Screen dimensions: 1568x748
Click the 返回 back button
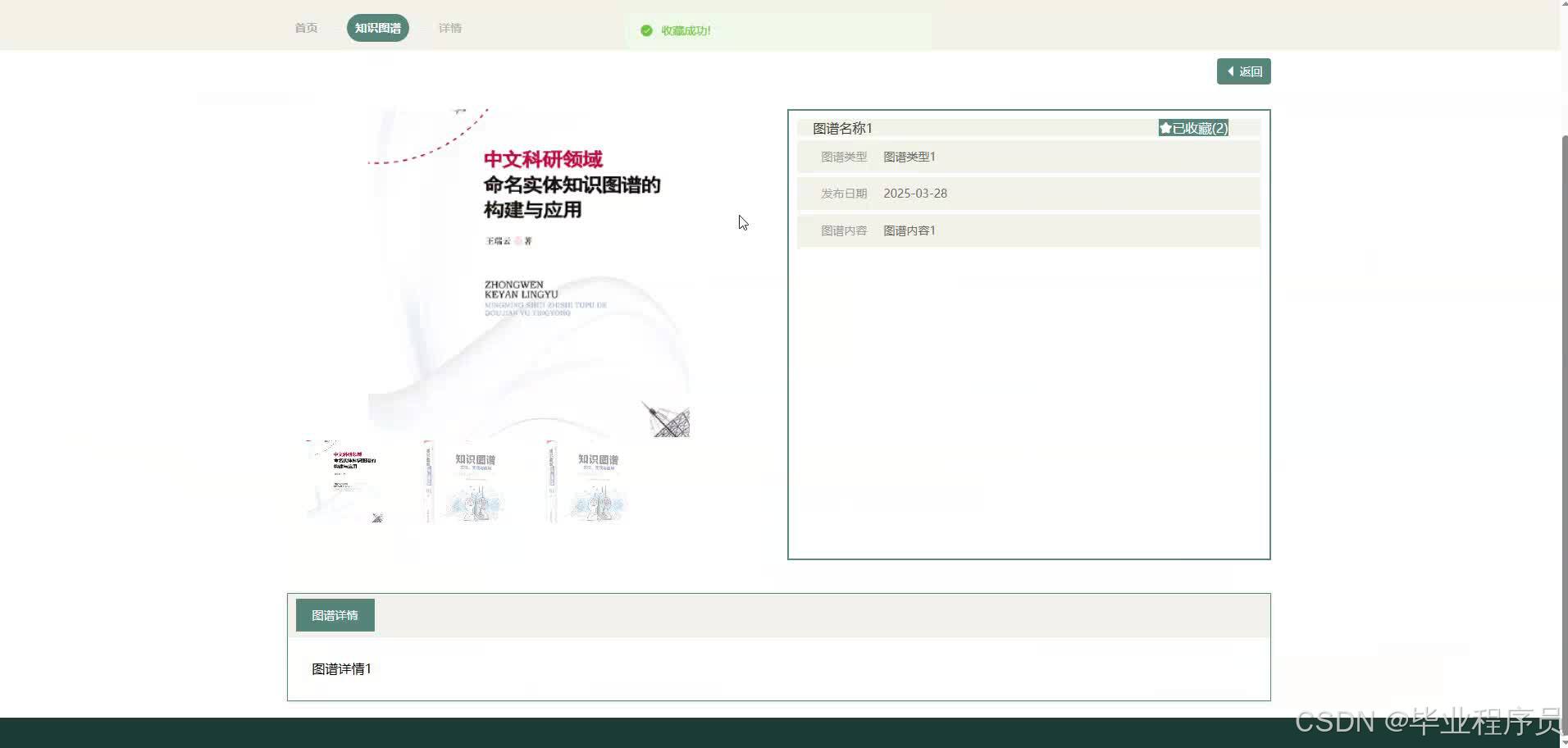click(1243, 71)
